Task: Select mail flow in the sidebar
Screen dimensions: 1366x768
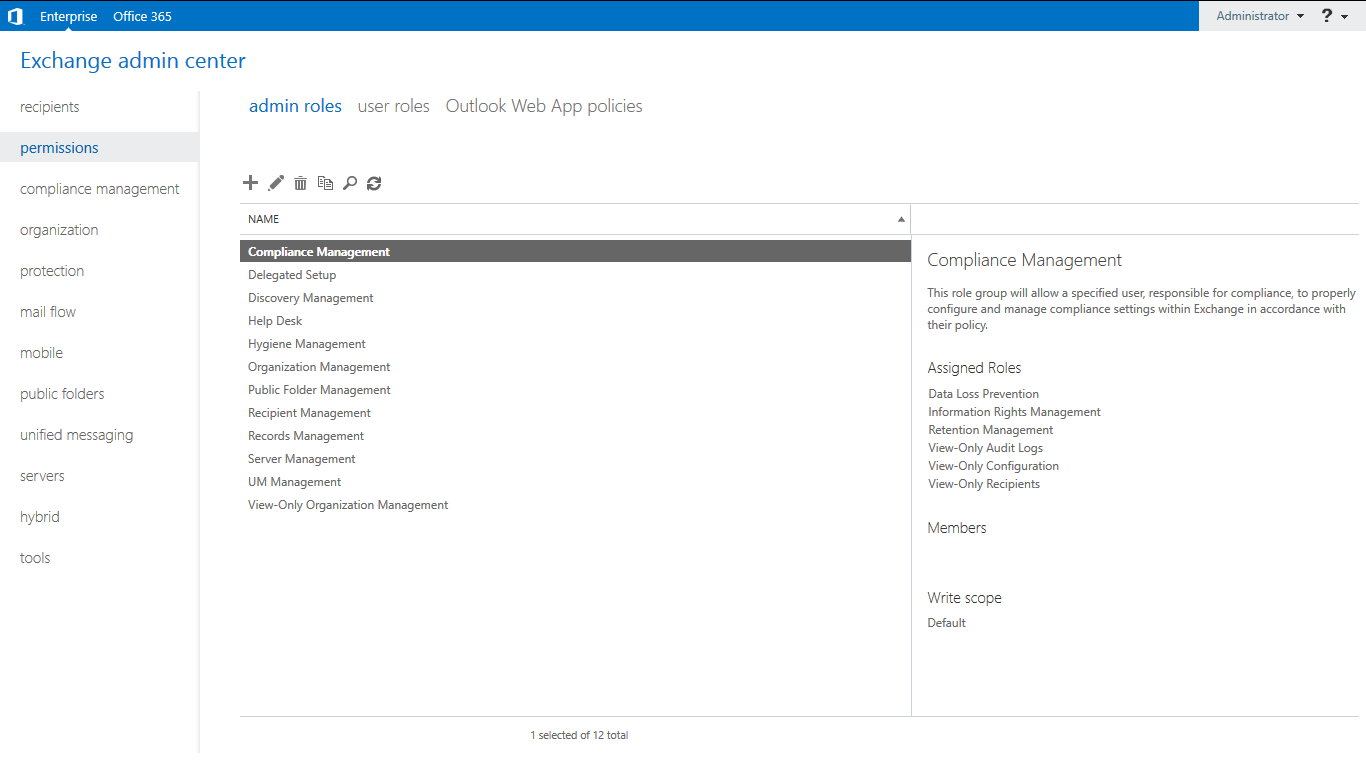Action: tap(48, 312)
